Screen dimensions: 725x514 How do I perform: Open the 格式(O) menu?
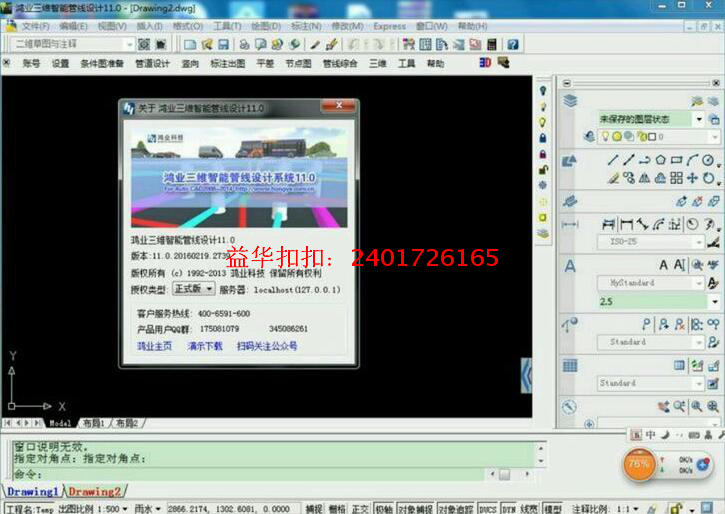click(187, 26)
